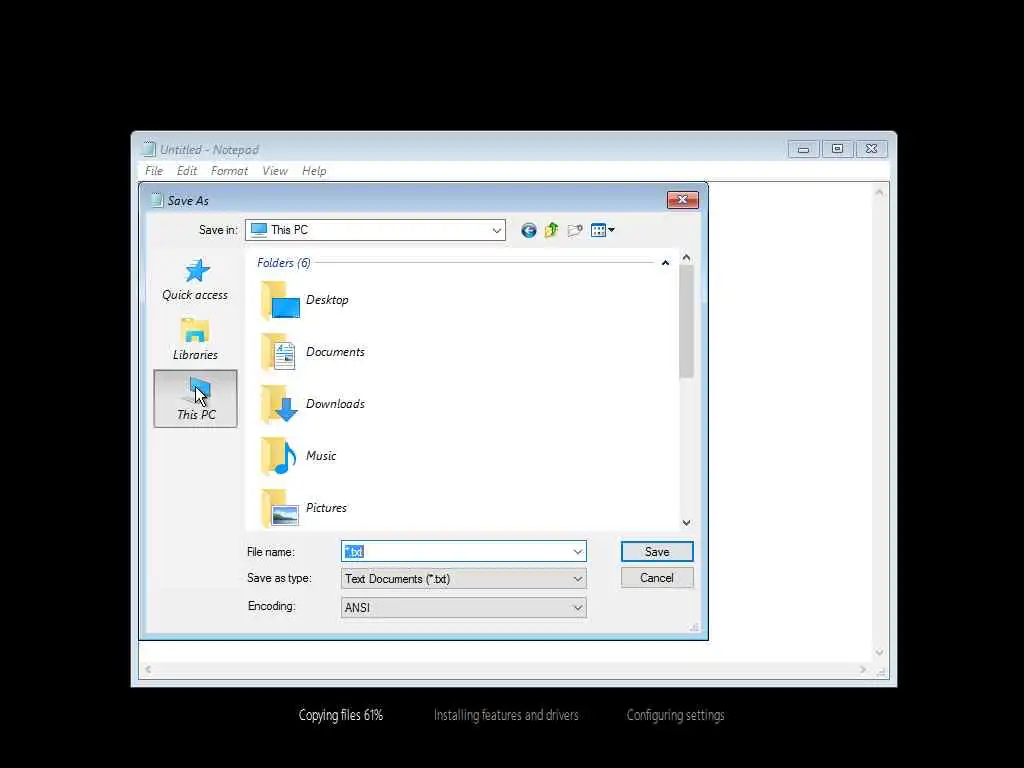The image size is (1024, 768).
Task: Select Libraries in the places bar
Action: (x=195, y=338)
